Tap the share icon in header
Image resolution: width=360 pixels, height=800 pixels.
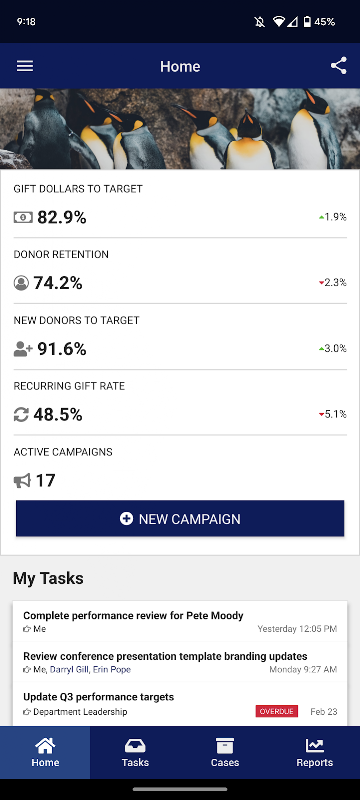point(339,66)
